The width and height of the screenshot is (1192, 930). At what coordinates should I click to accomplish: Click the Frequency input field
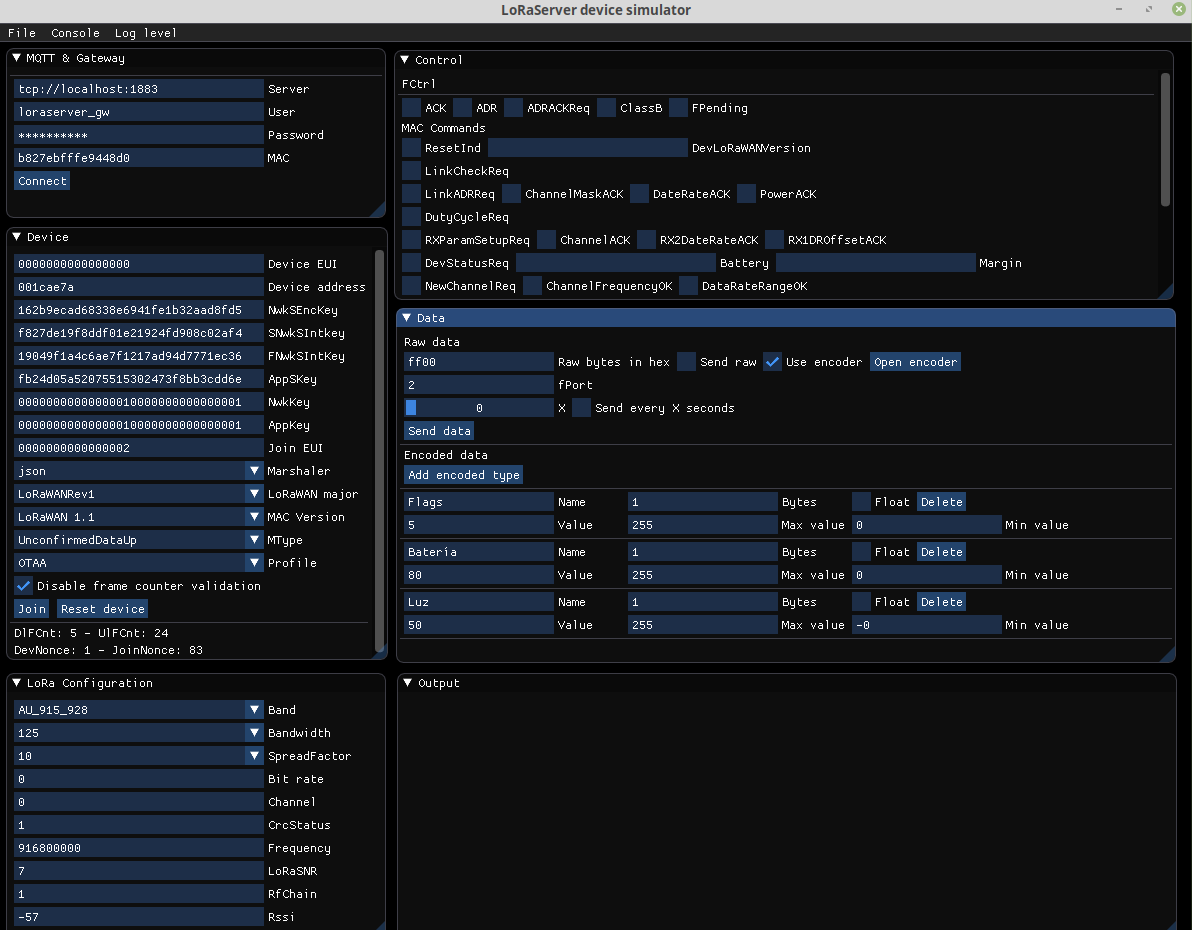tap(139, 848)
